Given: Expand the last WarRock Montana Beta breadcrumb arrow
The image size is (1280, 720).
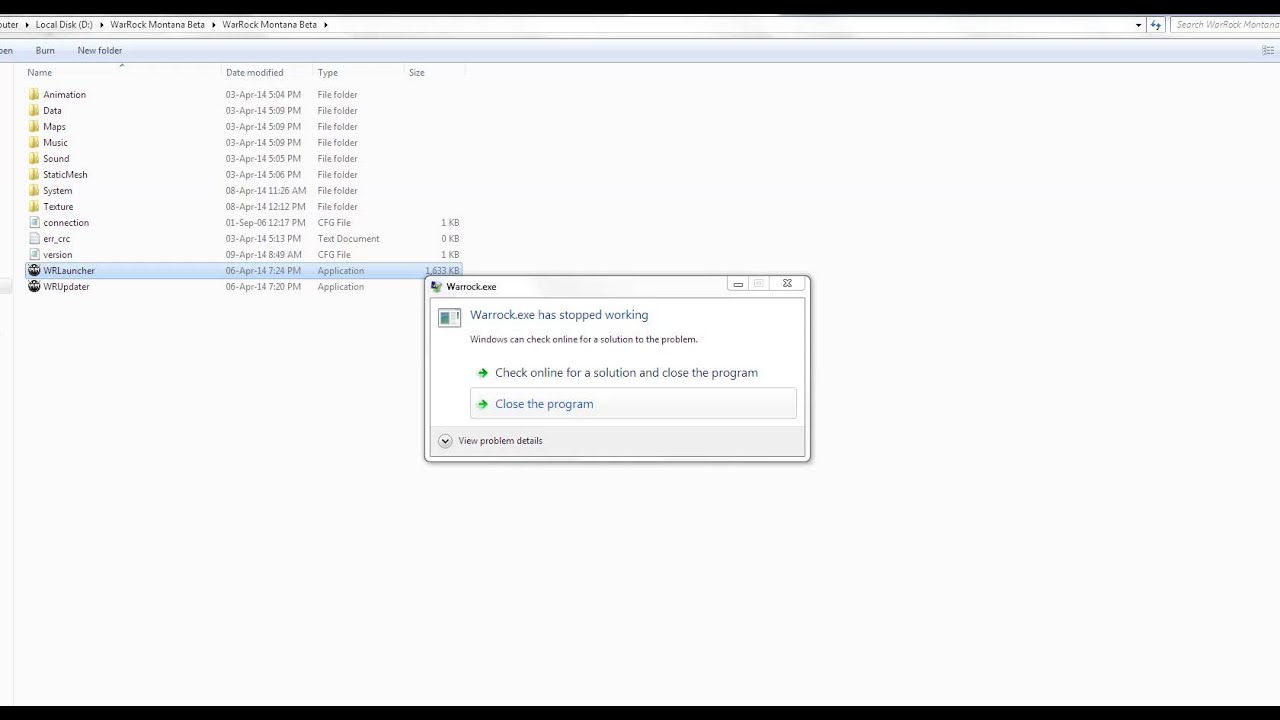Looking at the screenshot, I should click(325, 25).
